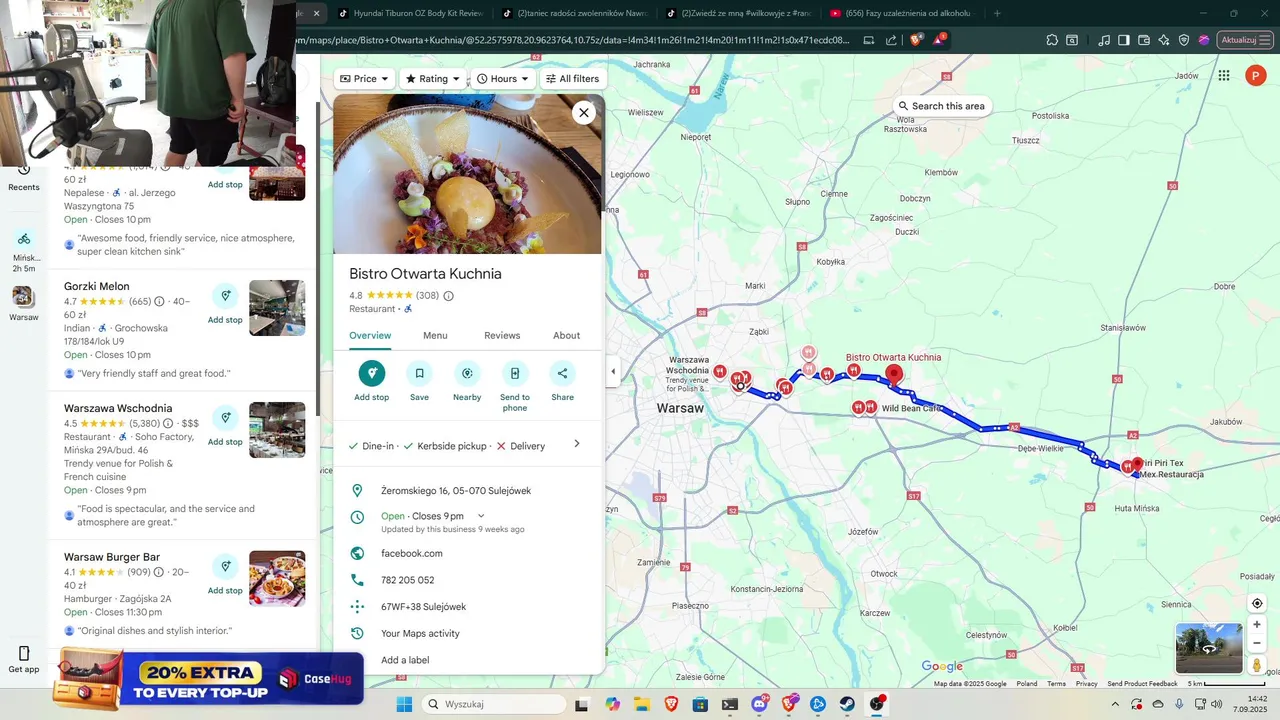Open the Google apps grid icon
This screenshot has height=720, width=1280.
coord(1224,75)
